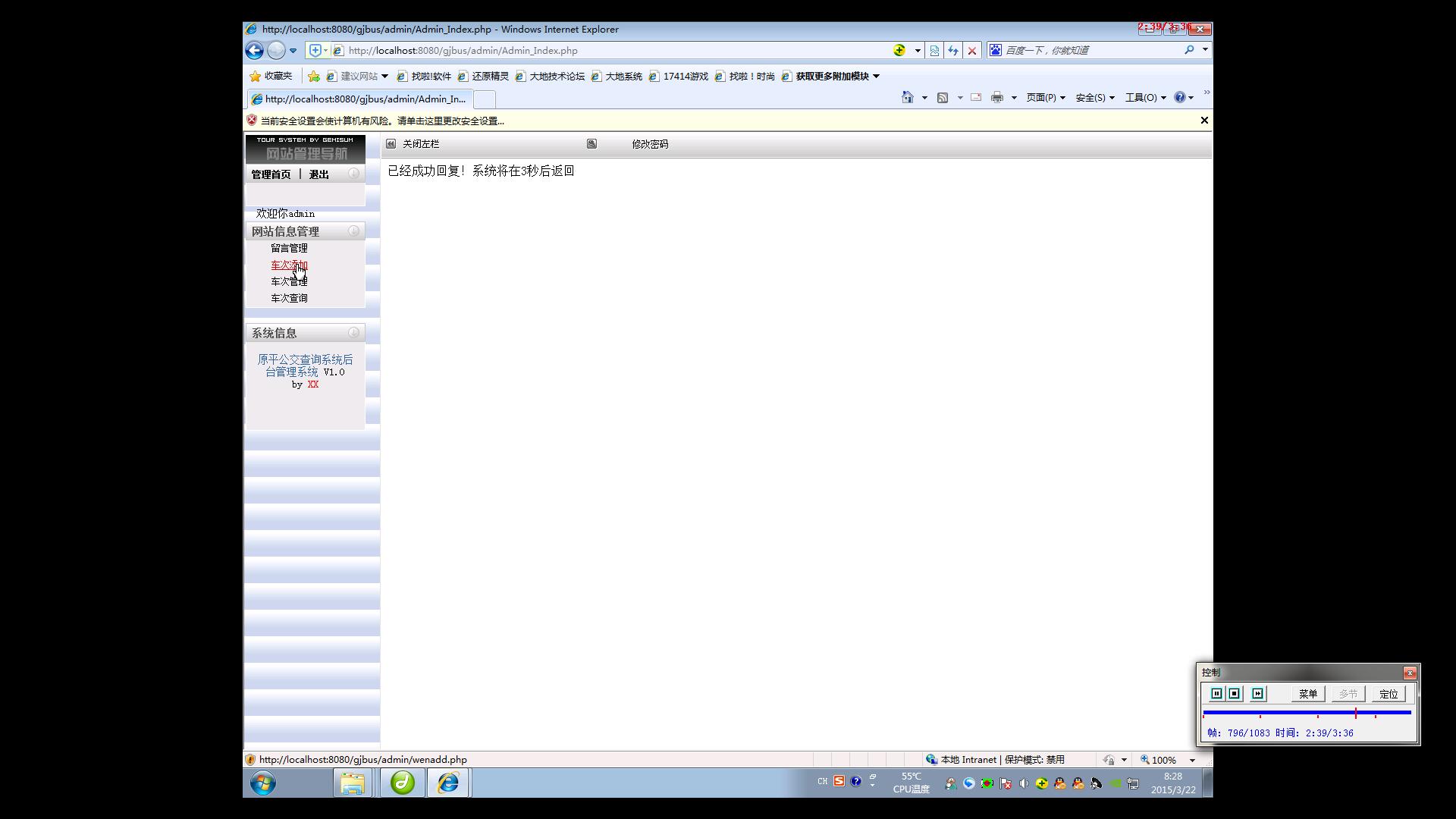Collapse the 网站信息管理 panel arrow
Viewport: 1456px width, 819px height.
point(353,231)
